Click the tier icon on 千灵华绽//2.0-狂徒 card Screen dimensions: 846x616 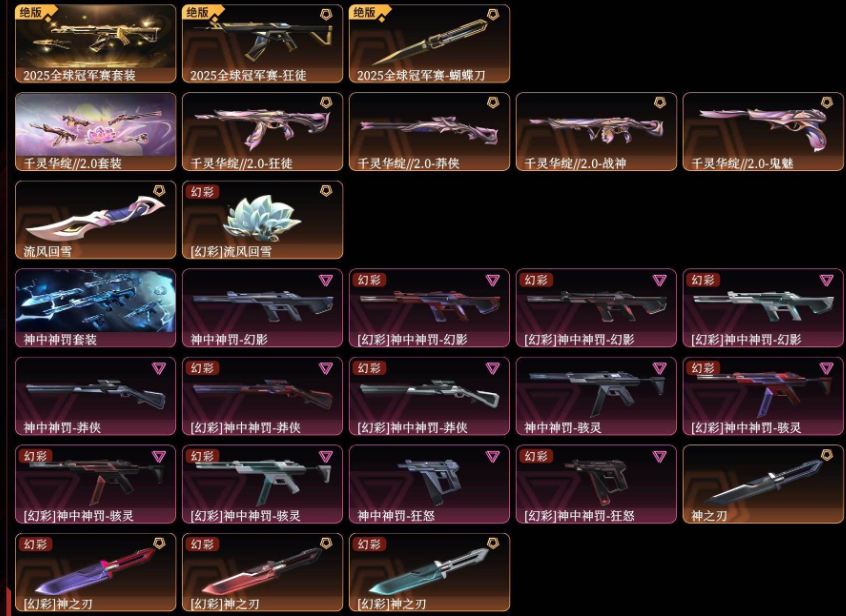(326, 102)
